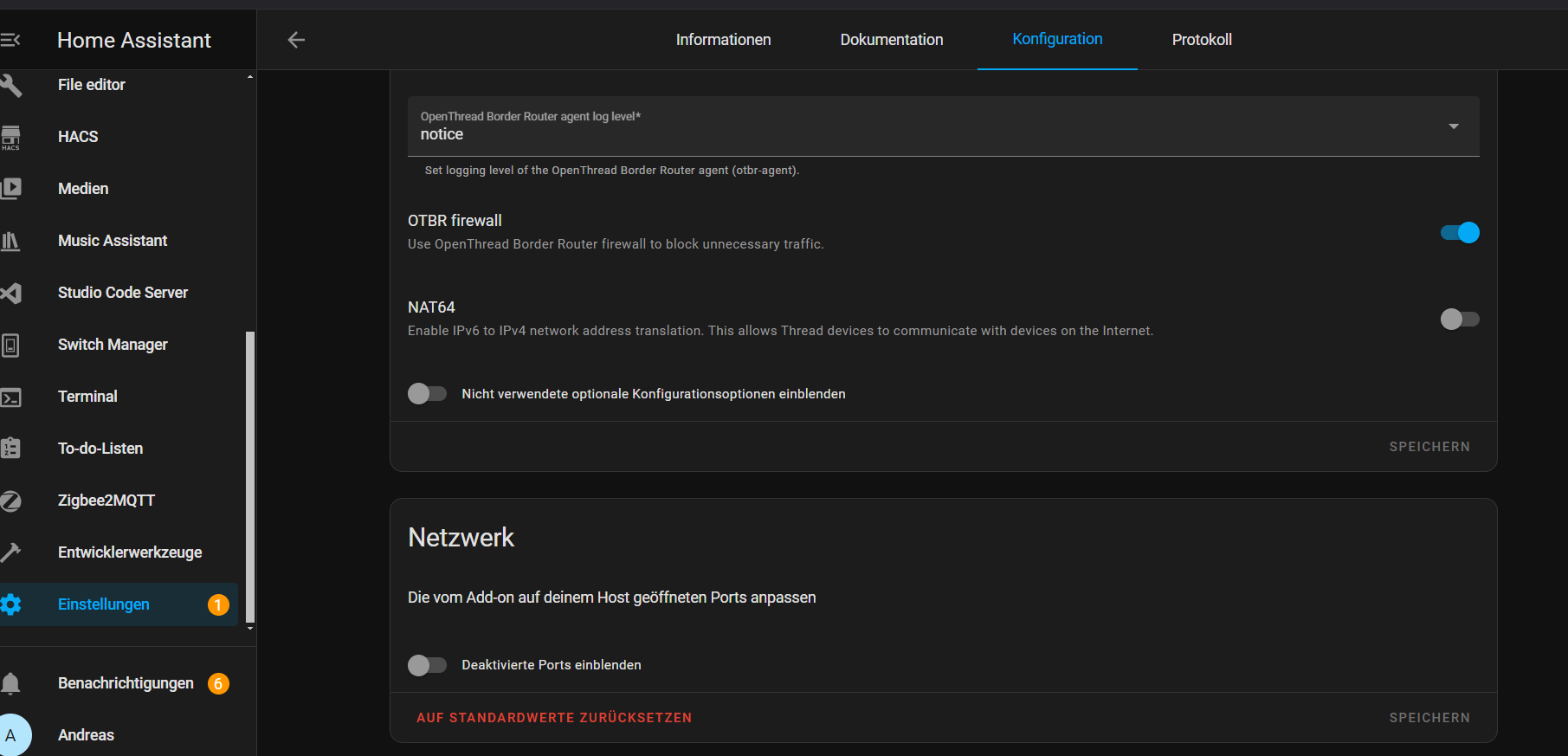Open Switch Manager in sidebar
Viewport: 1568px width, 756px height.
point(119,345)
